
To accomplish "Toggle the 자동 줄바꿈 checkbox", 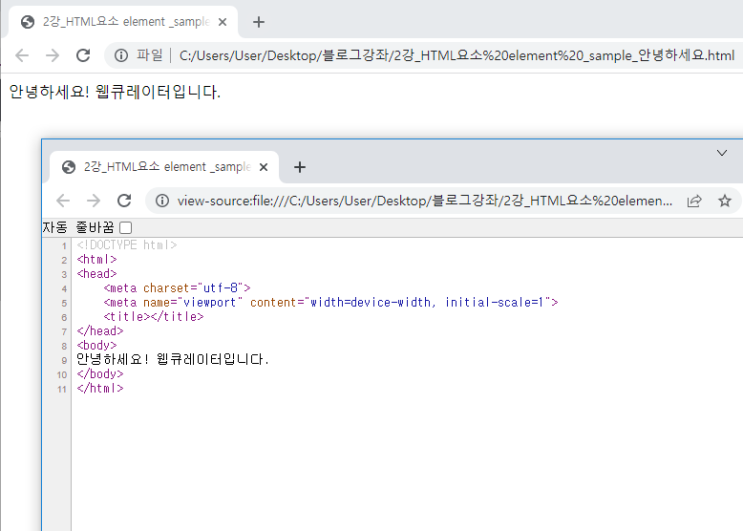I will [x=126, y=228].
